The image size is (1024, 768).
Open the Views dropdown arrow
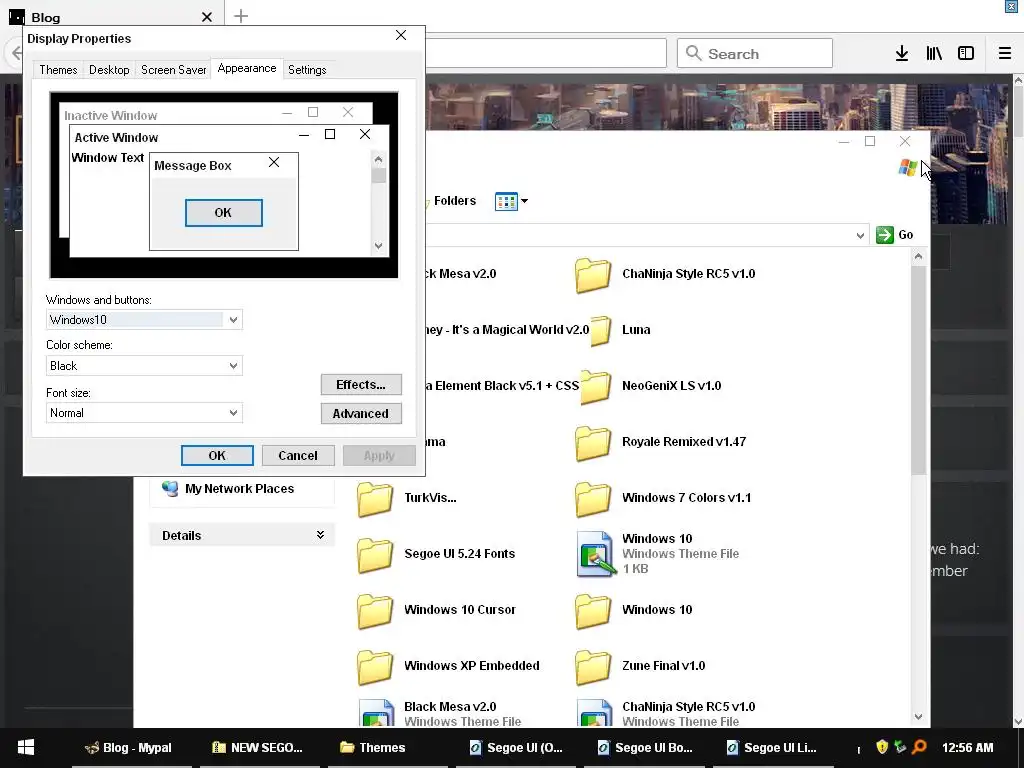(524, 201)
